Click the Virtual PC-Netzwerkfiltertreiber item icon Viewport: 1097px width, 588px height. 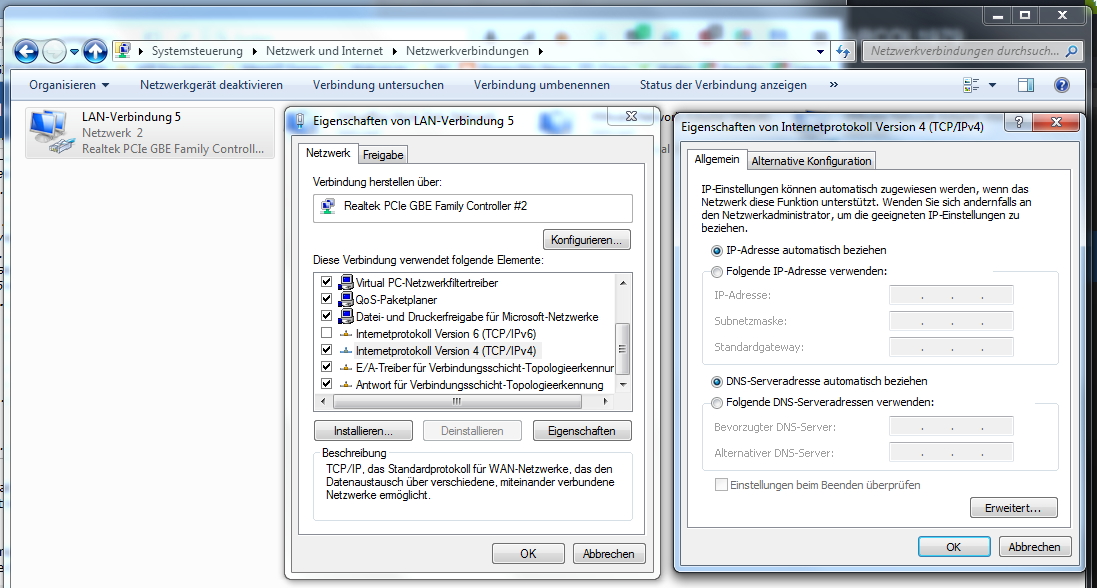pos(346,282)
